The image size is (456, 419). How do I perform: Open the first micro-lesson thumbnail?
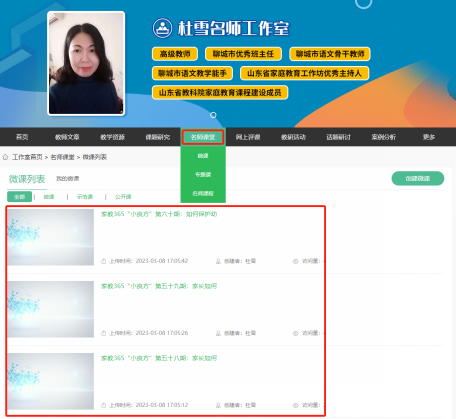51,237
